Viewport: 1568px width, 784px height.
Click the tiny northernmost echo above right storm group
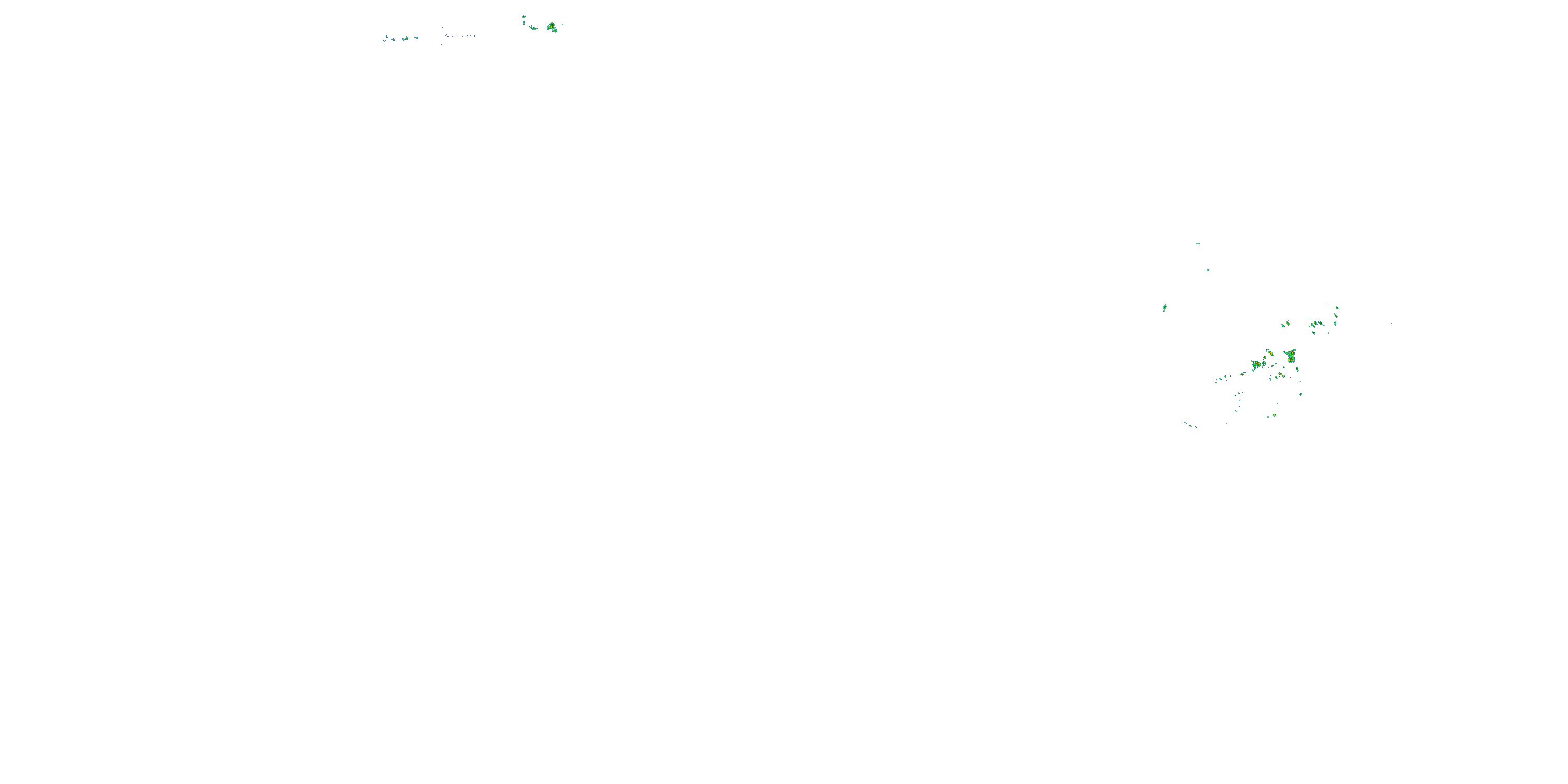tap(1197, 243)
